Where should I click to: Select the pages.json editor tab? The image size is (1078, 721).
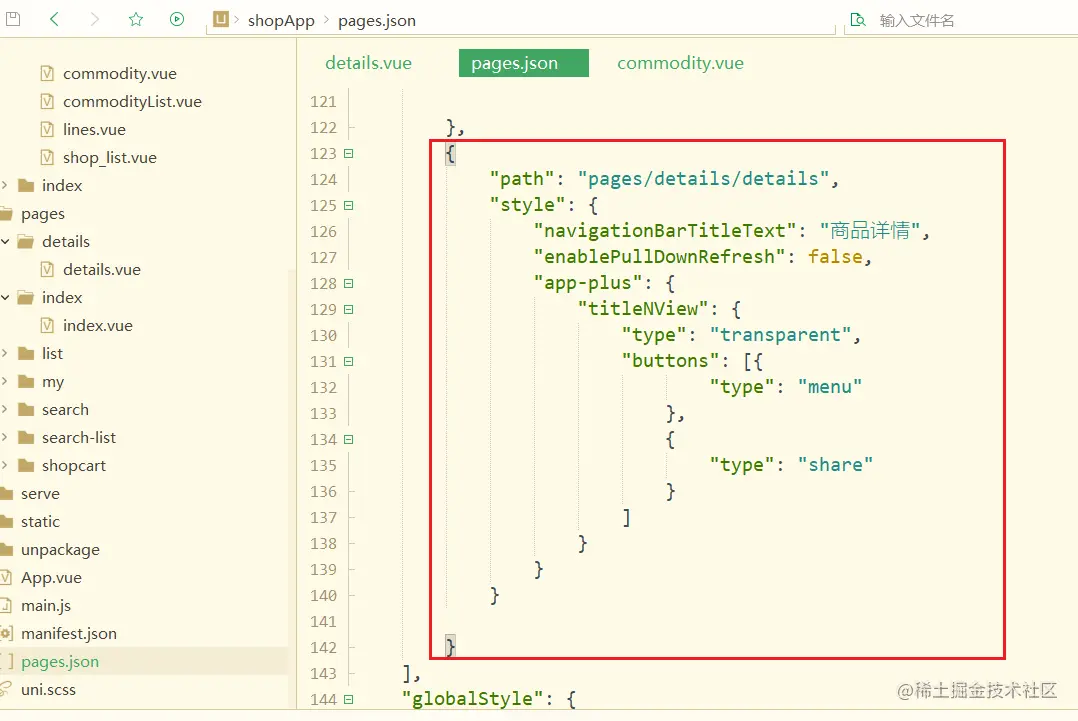click(x=524, y=63)
